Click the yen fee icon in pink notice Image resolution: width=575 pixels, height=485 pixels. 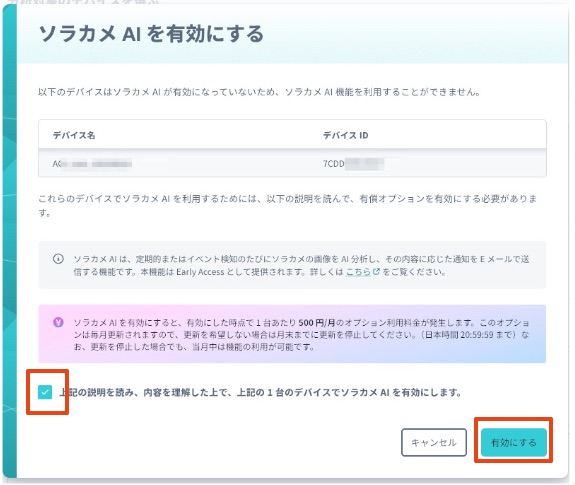[58, 322]
